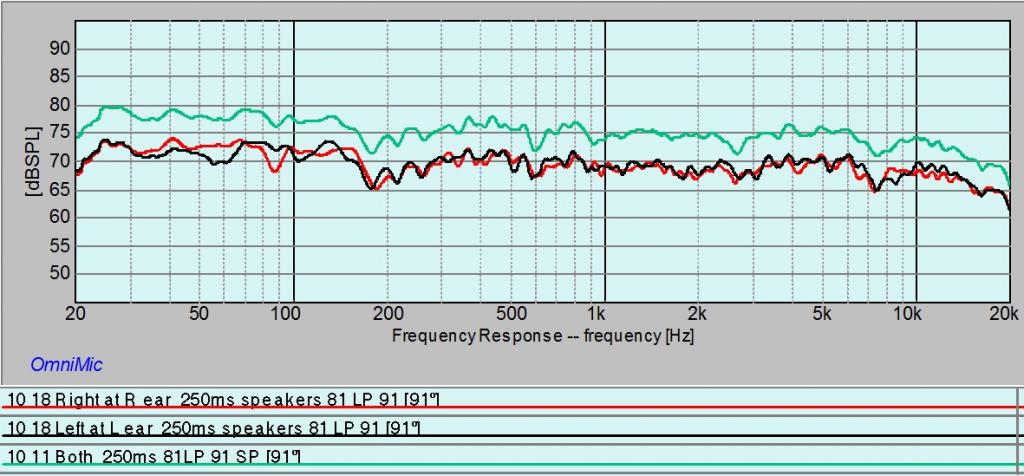Click the 500 Hz frequency axis label
This screenshot has width=1024, height=476.
(511, 313)
